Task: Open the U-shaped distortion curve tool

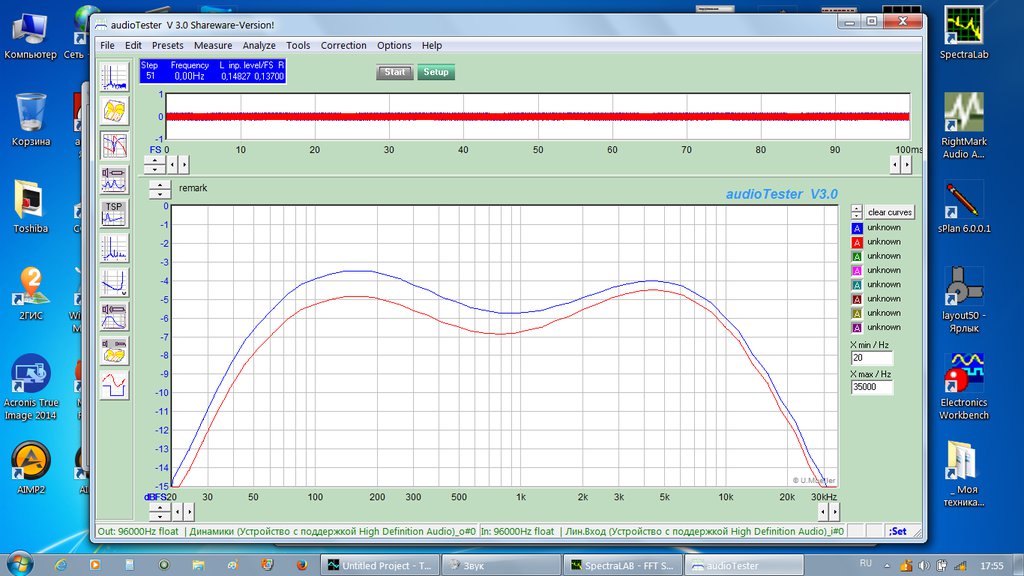Action: point(114,282)
